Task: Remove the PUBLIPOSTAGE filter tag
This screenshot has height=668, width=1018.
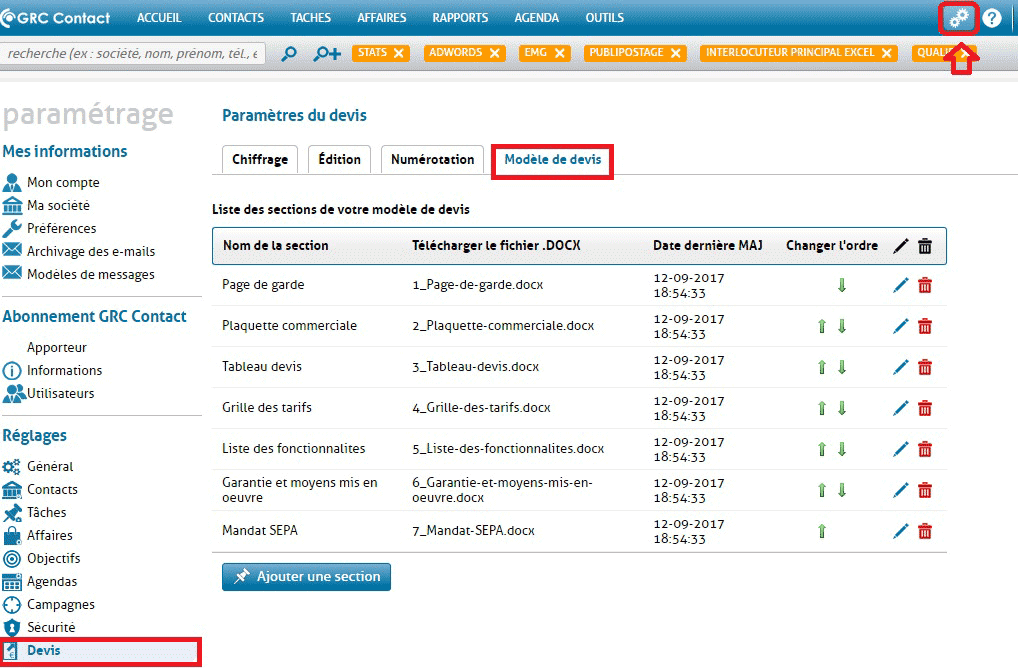Action: pyautogui.click(x=676, y=53)
